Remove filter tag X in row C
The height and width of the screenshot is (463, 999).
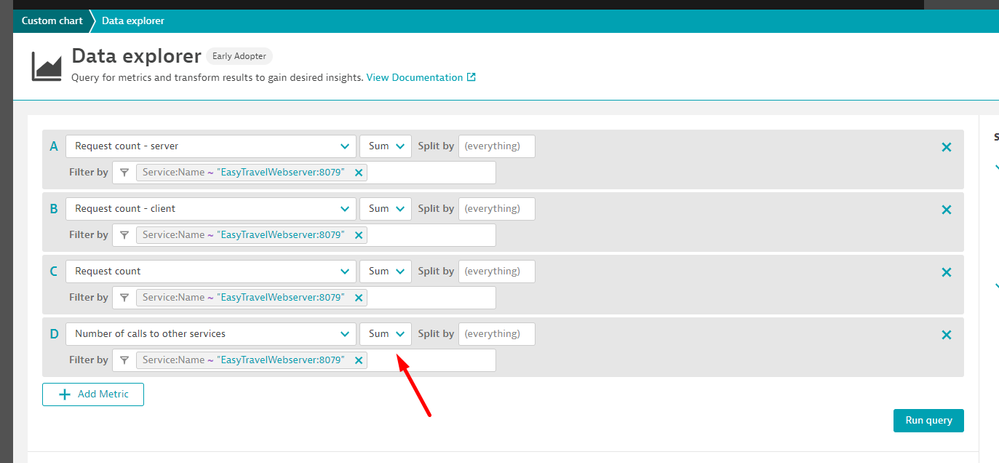(359, 298)
